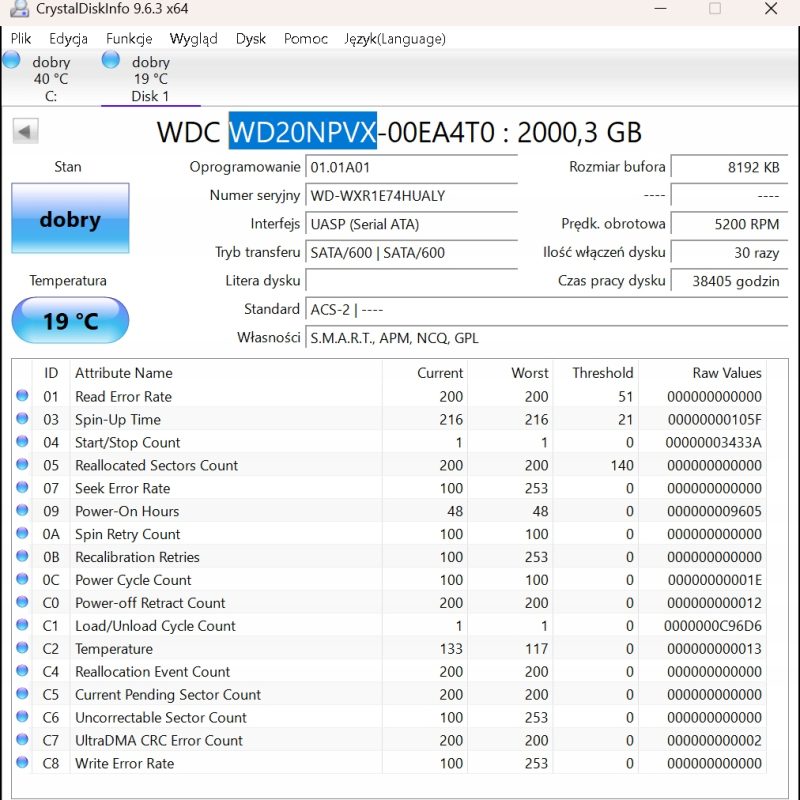Viewport: 800px width, 800px height.
Task: Open the Wygląd menu
Action: pyautogui.click(x=193, y=39)
